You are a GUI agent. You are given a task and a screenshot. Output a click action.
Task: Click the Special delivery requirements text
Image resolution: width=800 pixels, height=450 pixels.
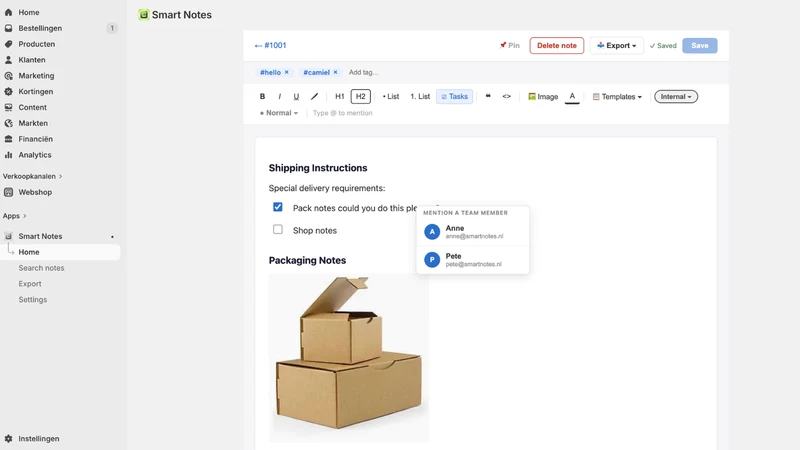pos(327,188)
